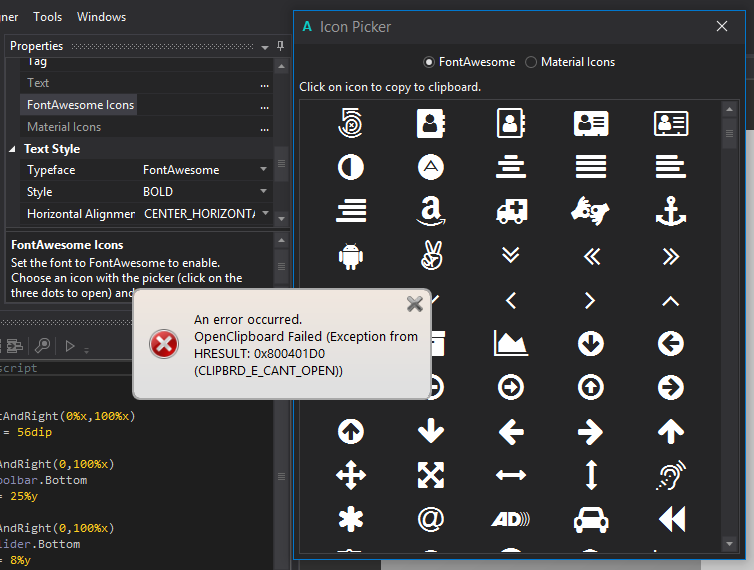Select the ambulance icon

pos(511,210)
